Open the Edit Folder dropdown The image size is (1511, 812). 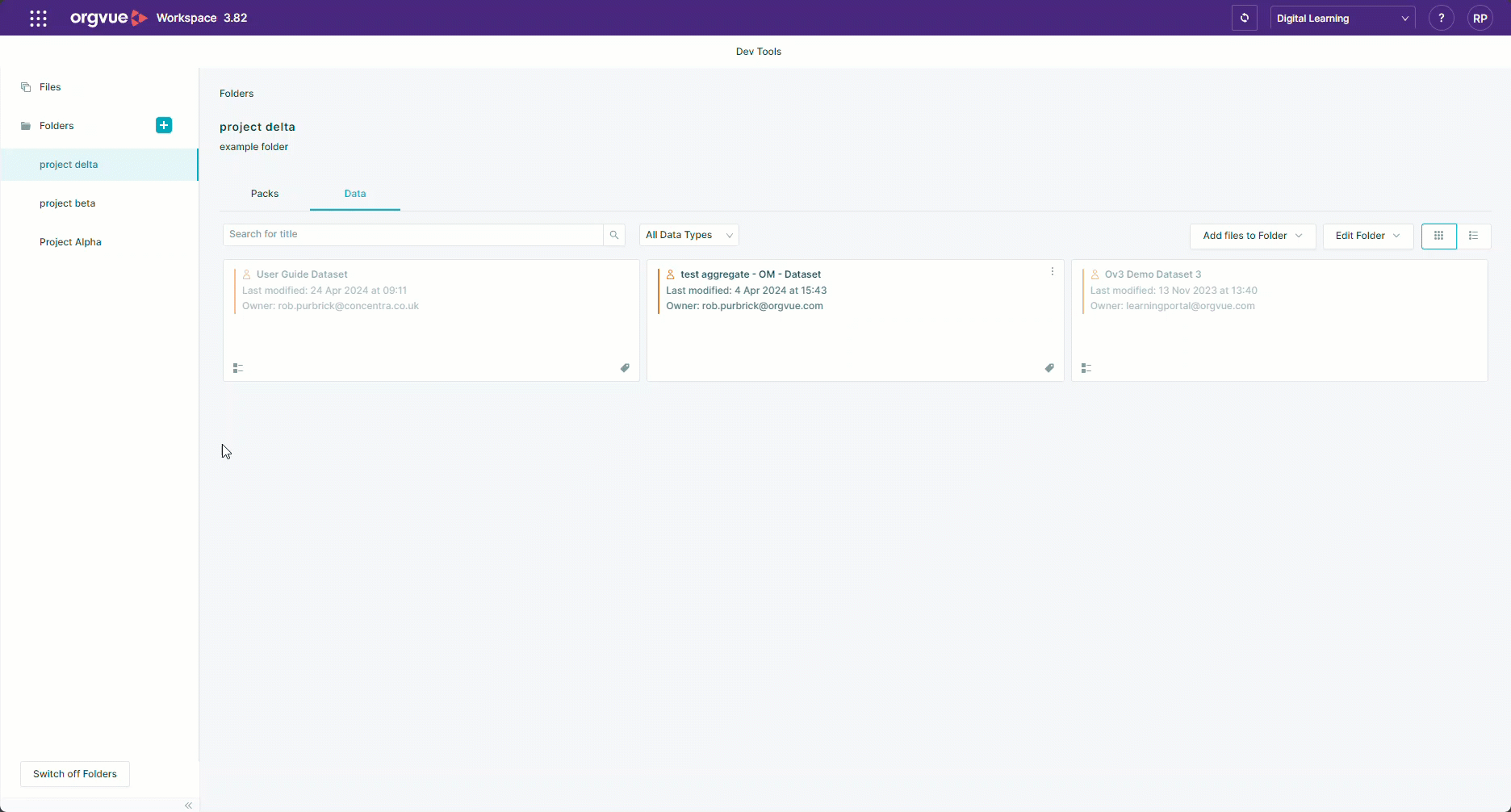click(x=1367, y=236)
